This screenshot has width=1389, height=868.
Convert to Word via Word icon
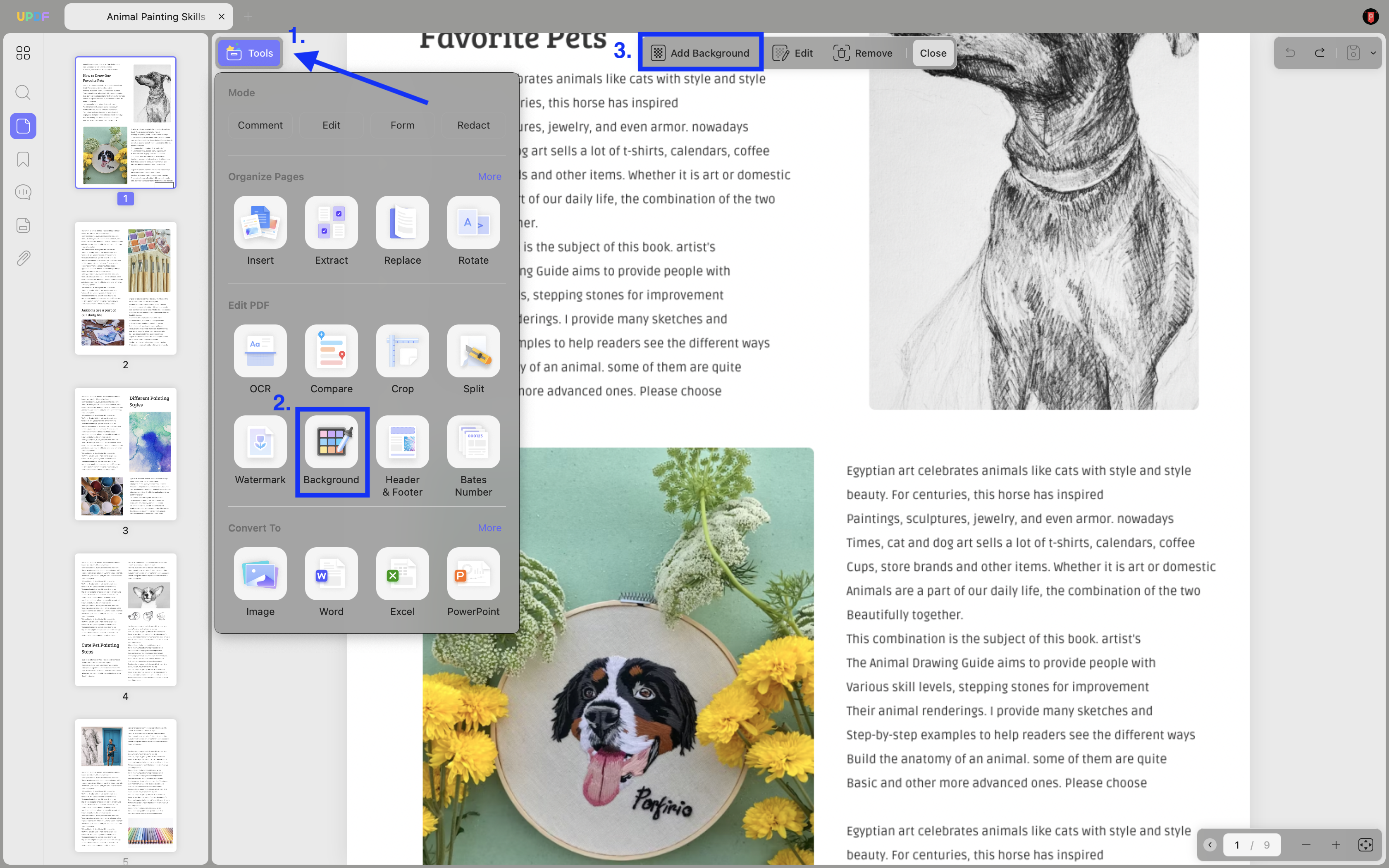tap(331, 574)
